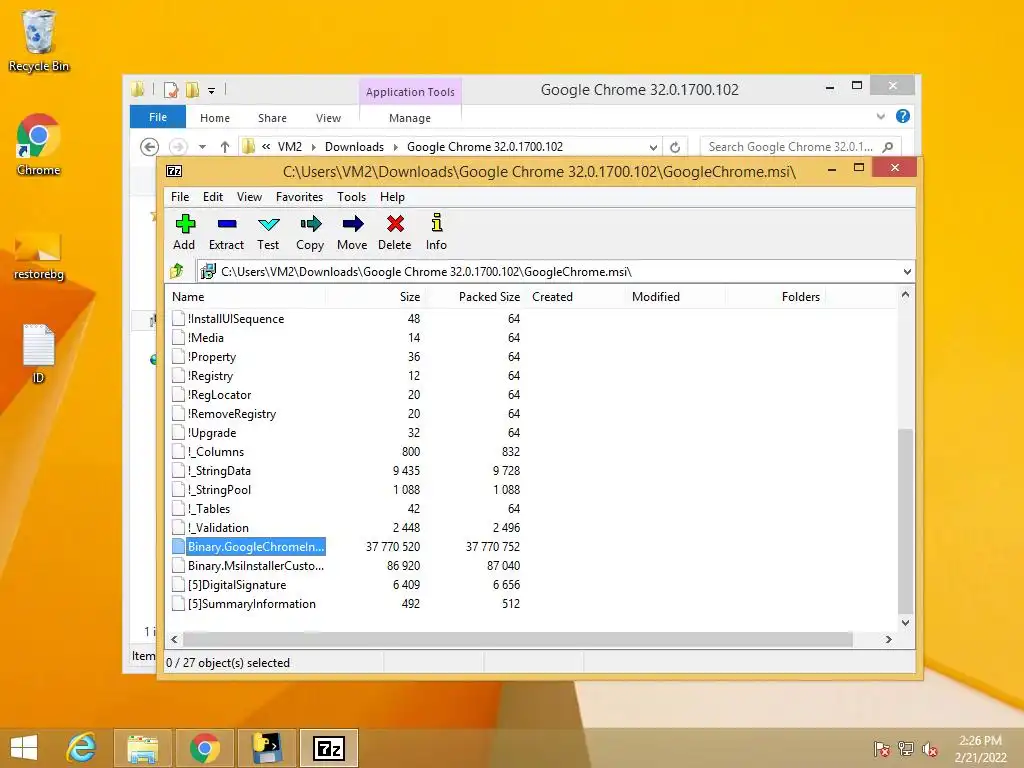Select the Chrome desktop shortcut
This screenshot has width=1024, height=768.
coord(39,145)
